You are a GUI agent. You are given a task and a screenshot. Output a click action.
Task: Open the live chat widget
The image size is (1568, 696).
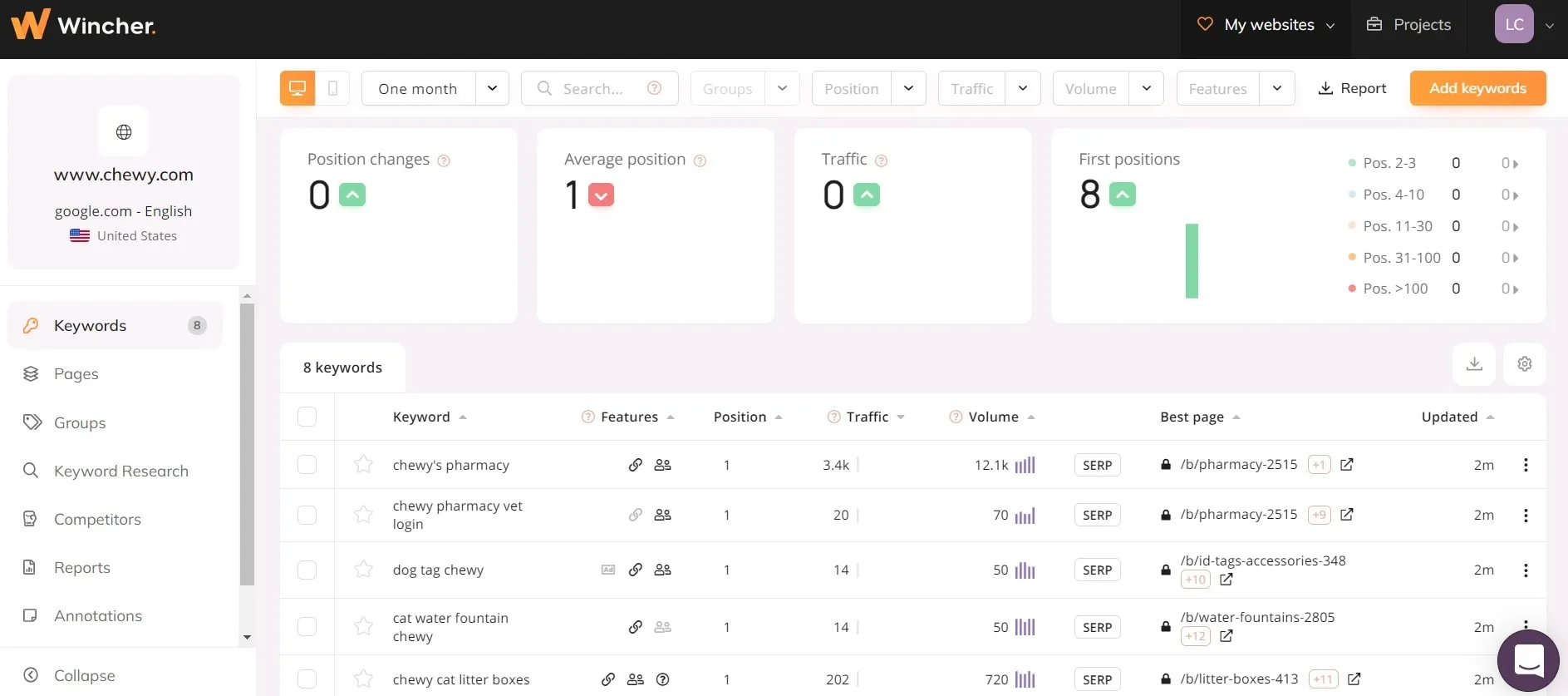click(1528, 661)
